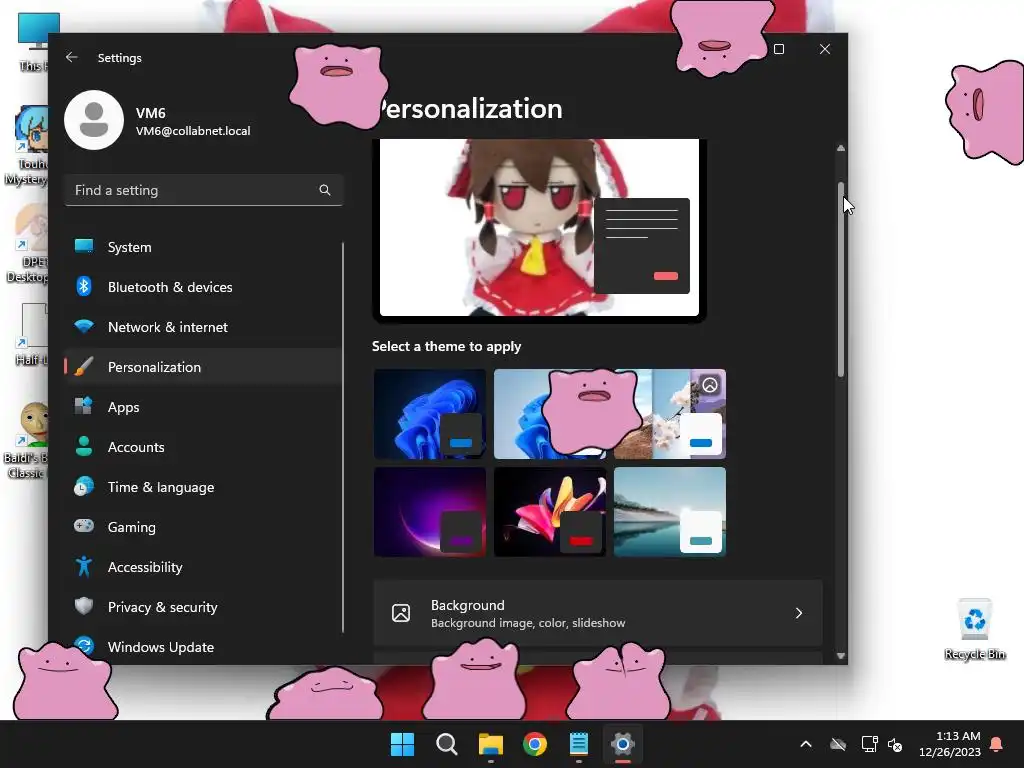
Task: Apply the Windows dark blue bloom theme
Action: (x=430, y=414)
